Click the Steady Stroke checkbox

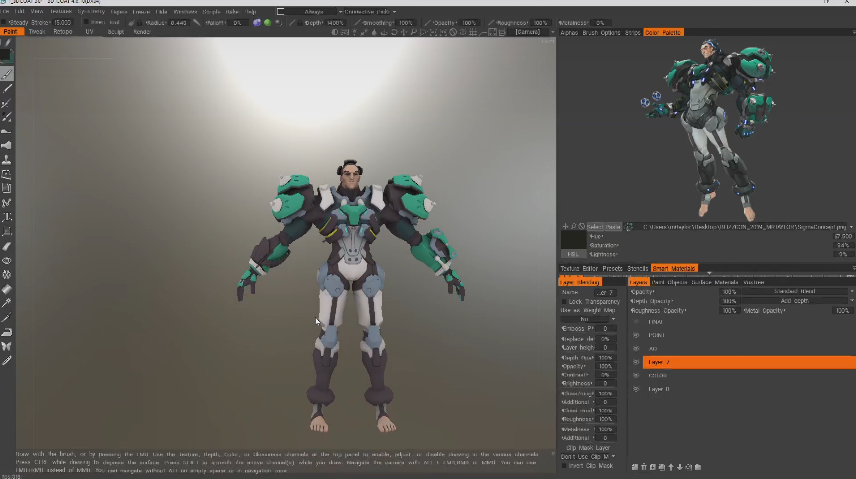pos(4,22)
